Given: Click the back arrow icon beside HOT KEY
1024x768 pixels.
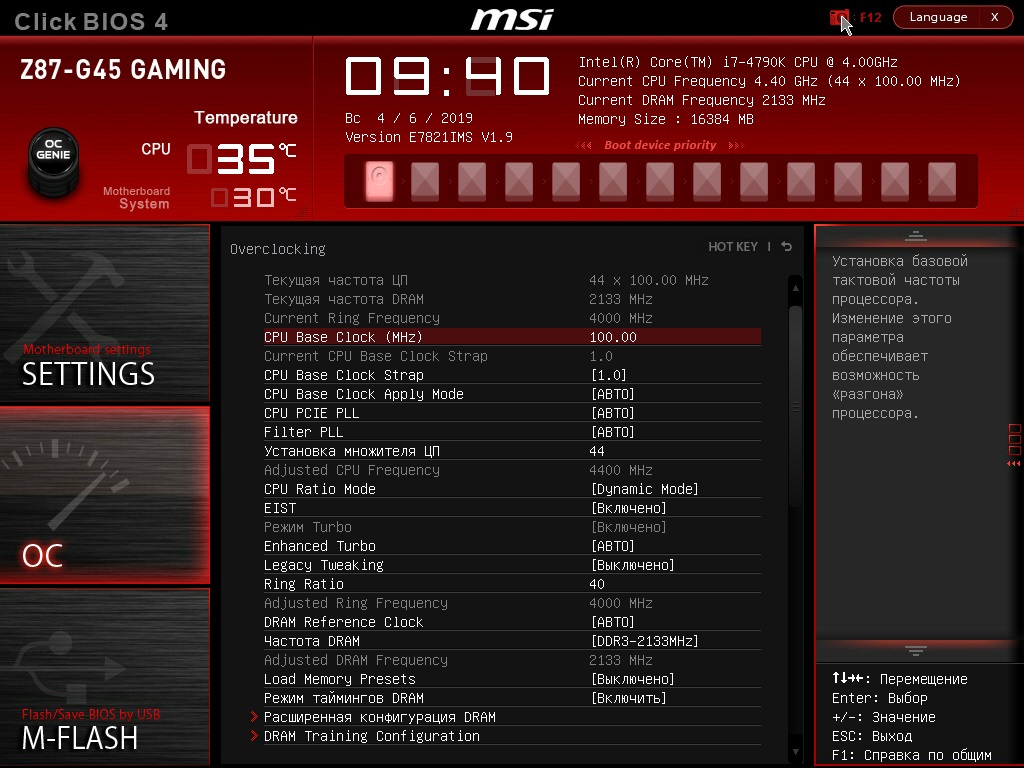Looking at the screenshot, I should coord(787,247).
